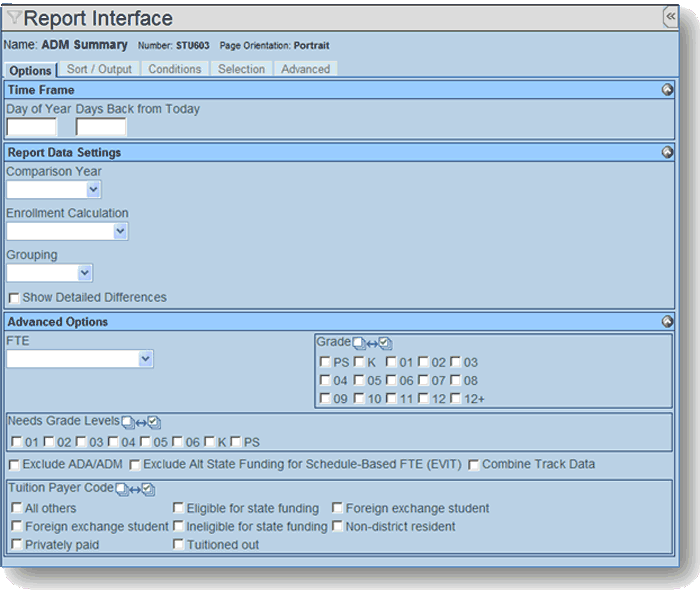Screen dimensions: 700x590
Task: Click uncheck-all icon for Tuition Payer Code
Action: pyautogui.click(x=122, y=489)
